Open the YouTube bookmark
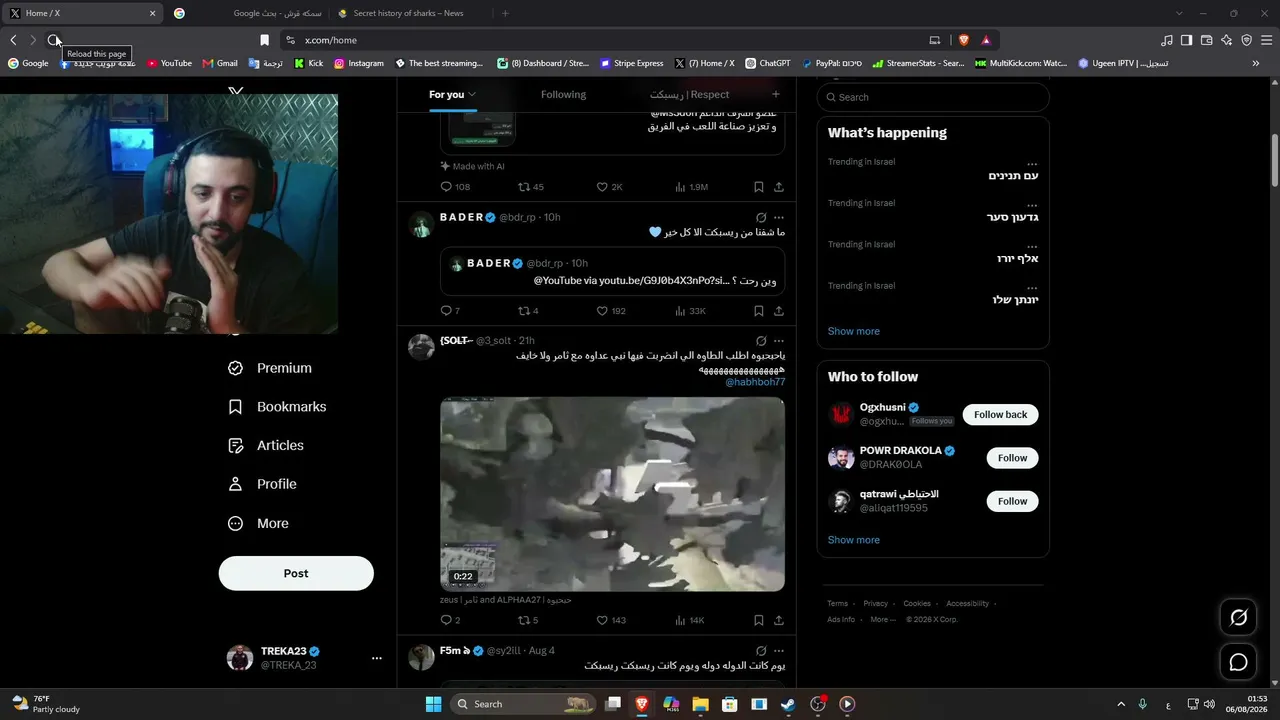 pos(169,63)
